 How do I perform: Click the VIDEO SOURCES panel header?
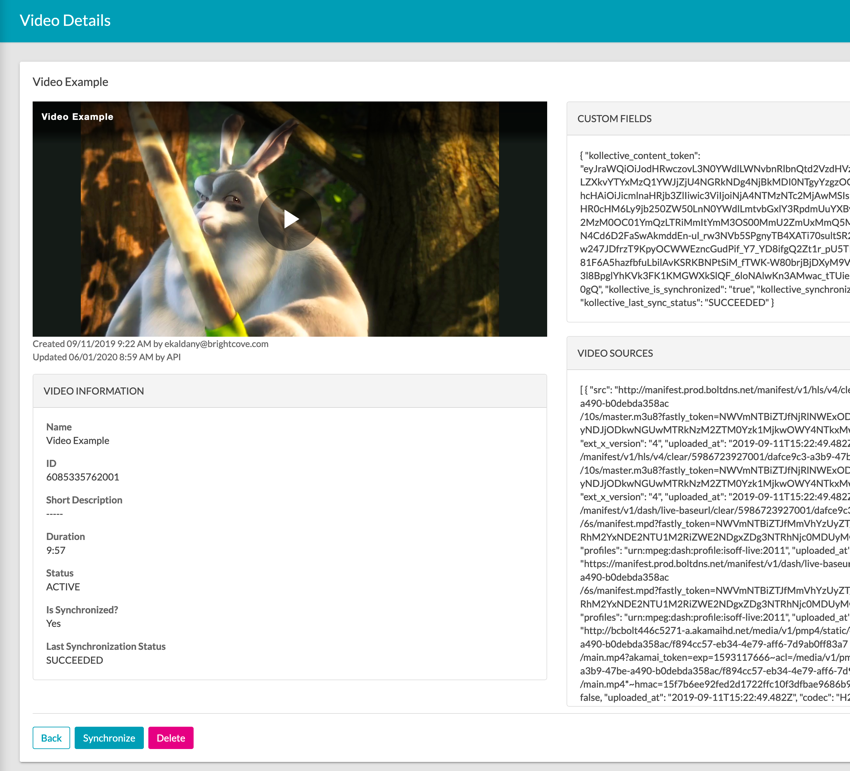coord(615,353)
